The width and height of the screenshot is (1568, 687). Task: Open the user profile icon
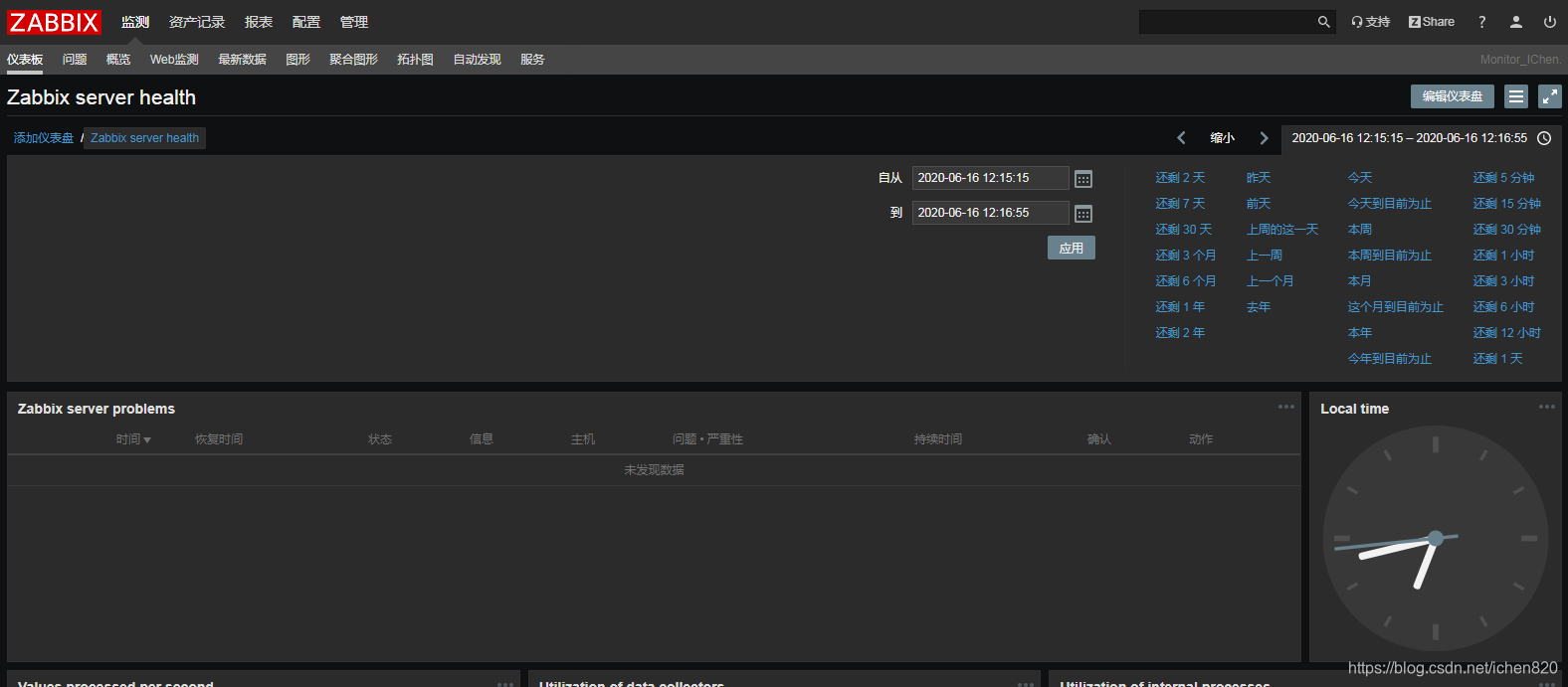(1516, 22)
